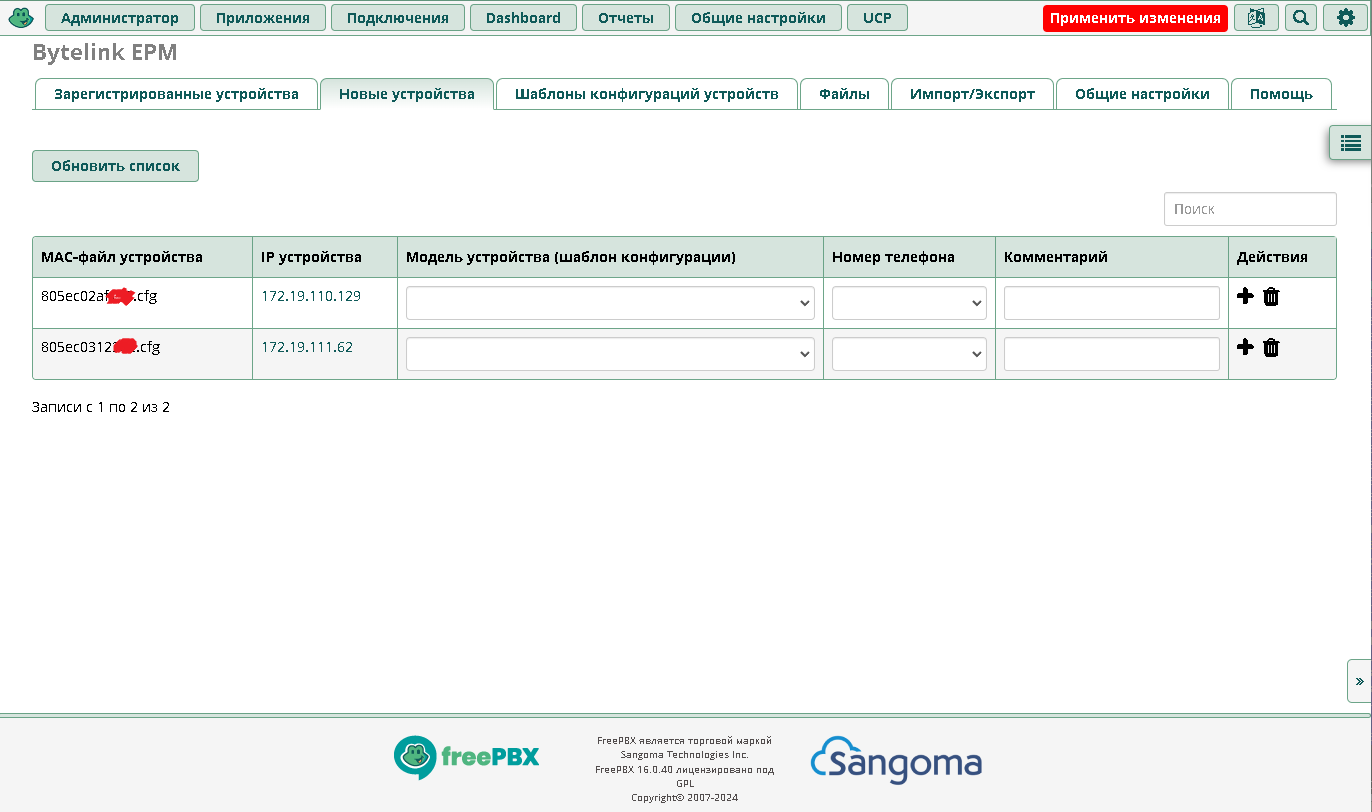Open phone number dropdown for second row

[x=909, y=354]
